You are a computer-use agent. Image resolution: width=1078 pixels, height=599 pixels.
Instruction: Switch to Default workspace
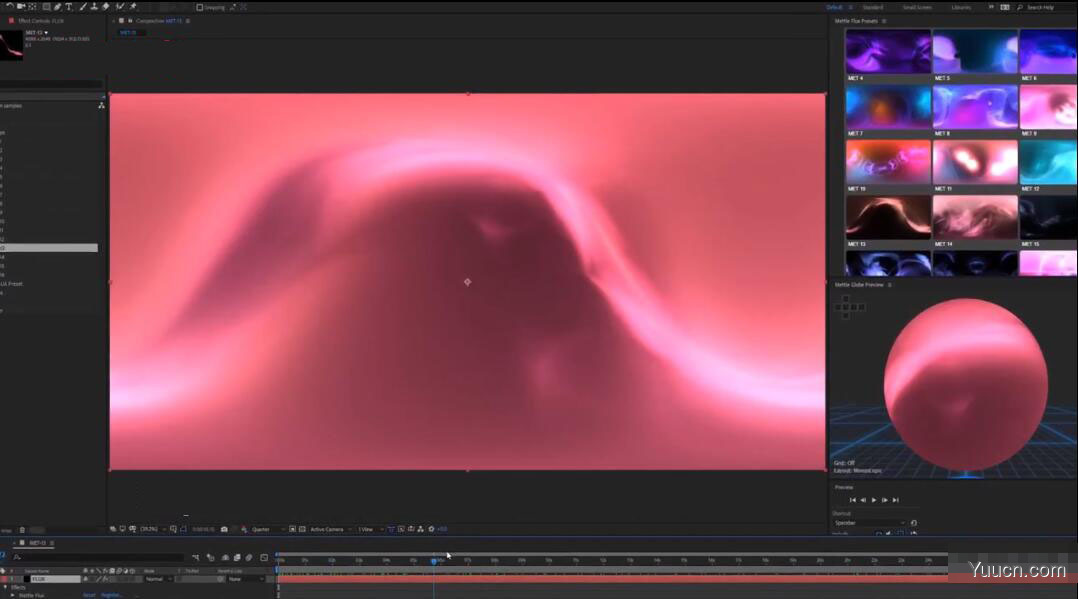(834, 8)
